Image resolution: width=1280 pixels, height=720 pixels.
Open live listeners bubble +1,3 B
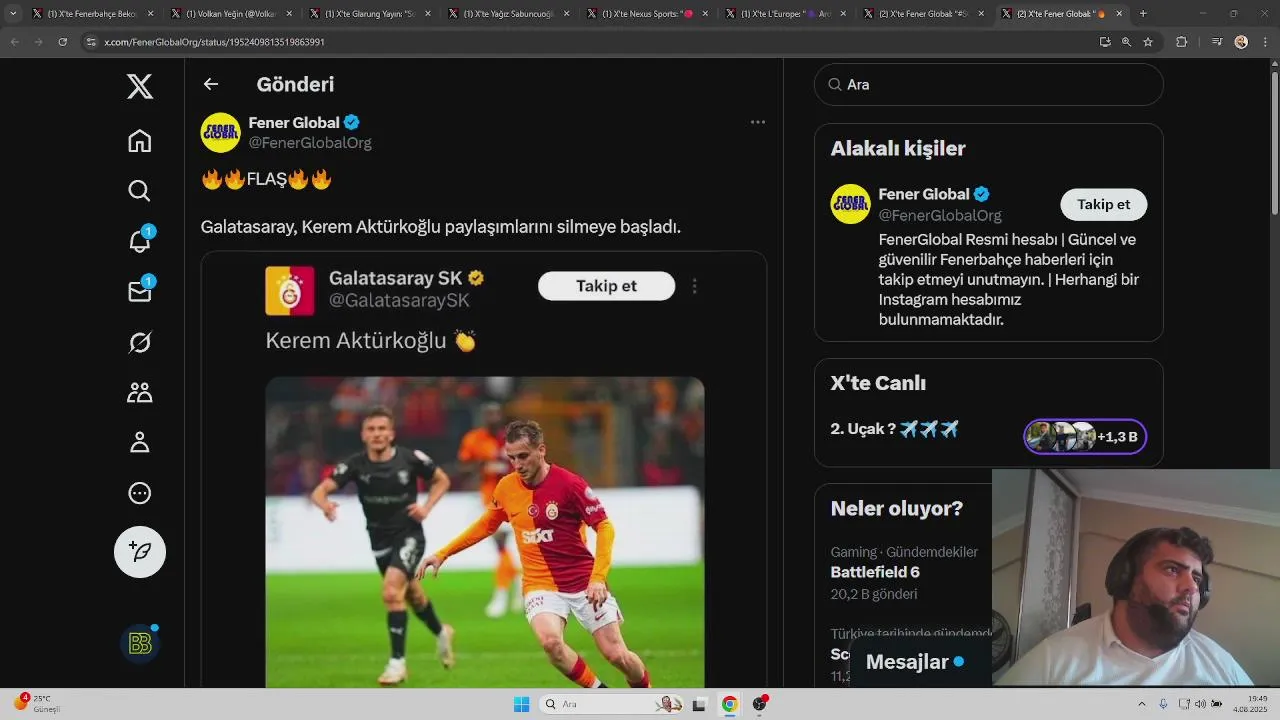[1085, 437]
